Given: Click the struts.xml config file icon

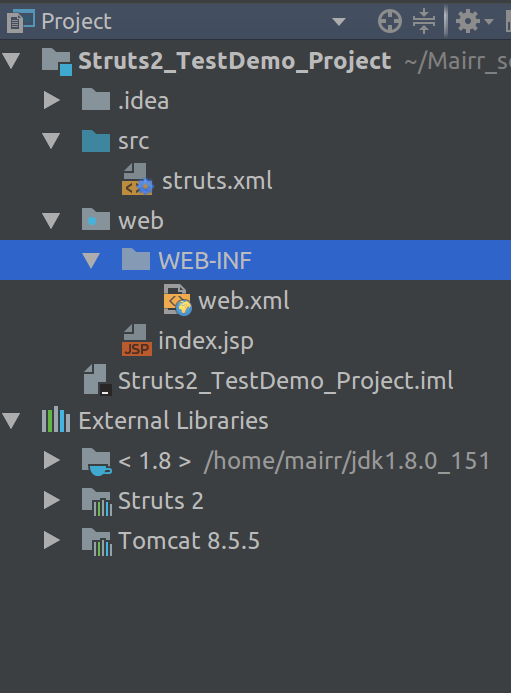Looking at the screenshot, I should (137, 179).
